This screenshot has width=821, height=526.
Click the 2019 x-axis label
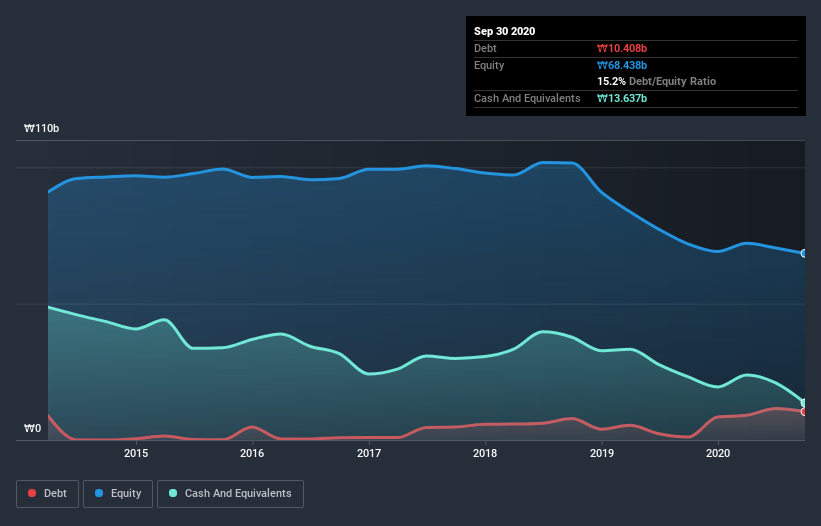tap(602, 453)
